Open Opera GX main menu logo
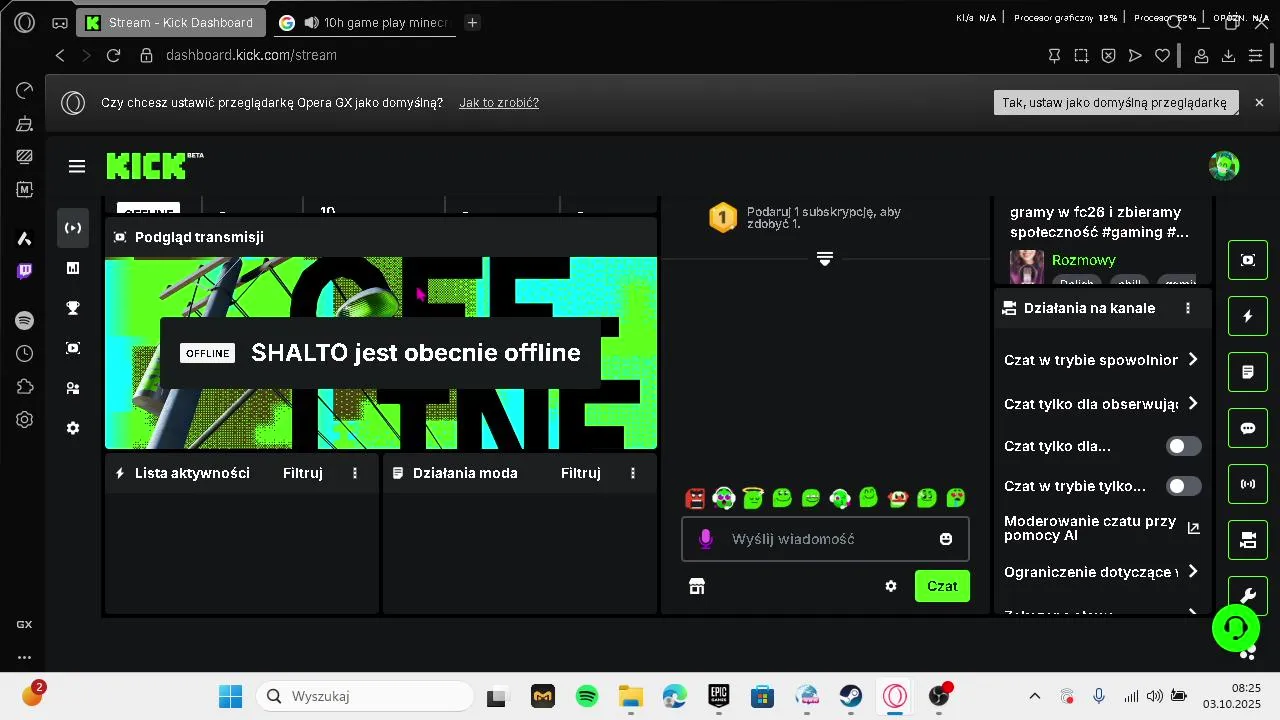The width and height of the screenshot is (1280, 720). point(25,22)
